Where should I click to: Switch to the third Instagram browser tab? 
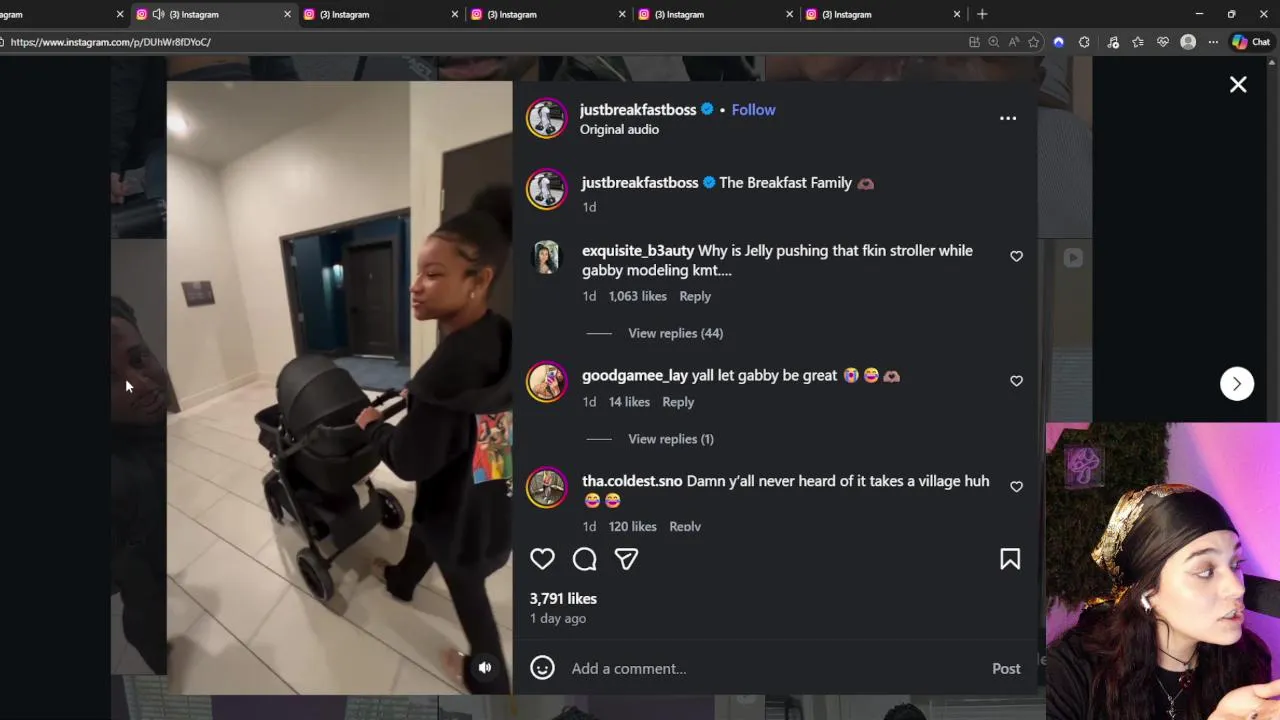[x=382, y=14]
